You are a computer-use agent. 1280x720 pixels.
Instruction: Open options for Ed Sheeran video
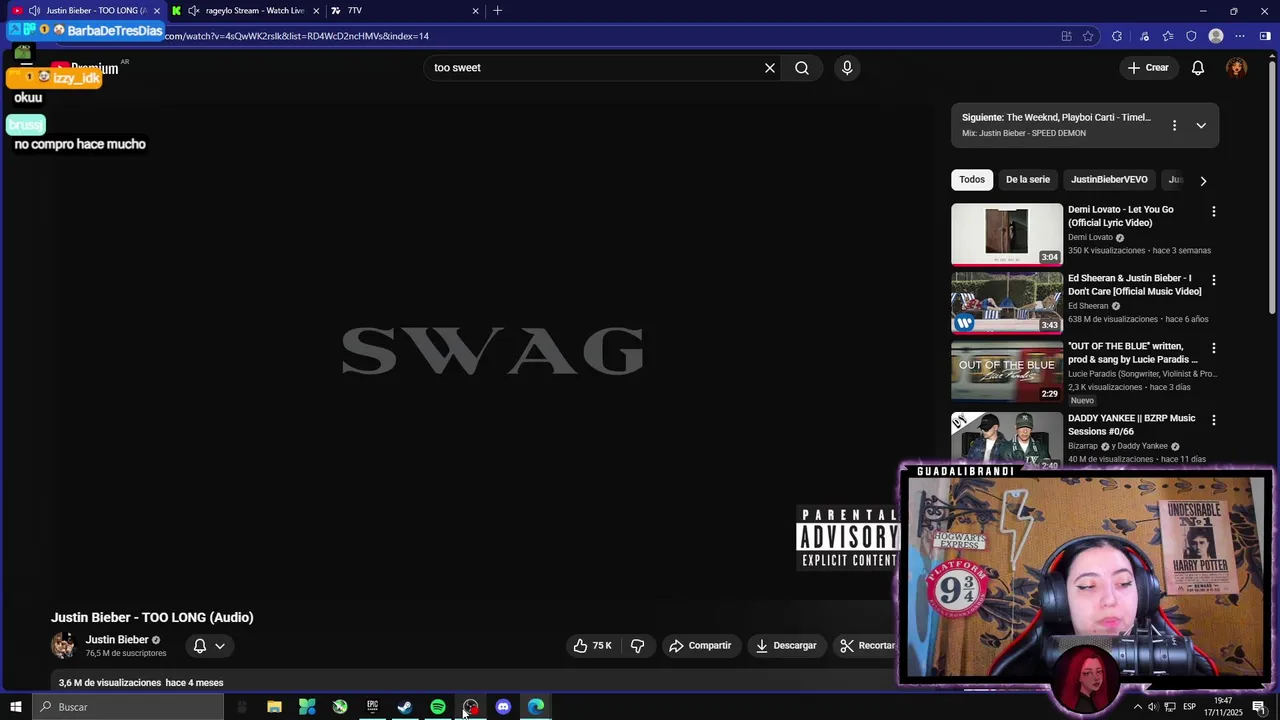pyautogui.click(x=1214, y=280)
